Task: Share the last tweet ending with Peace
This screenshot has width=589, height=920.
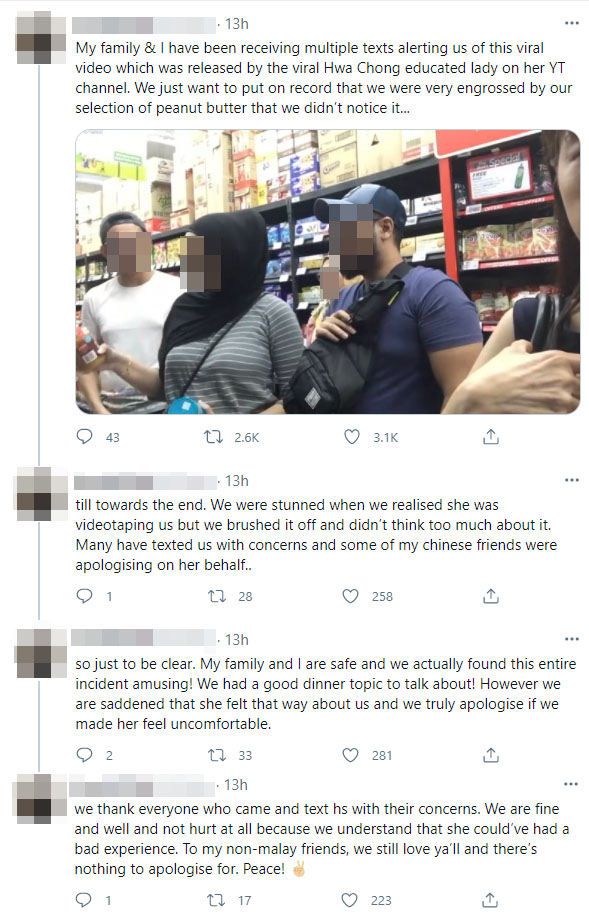Action: tap(490, 900)
